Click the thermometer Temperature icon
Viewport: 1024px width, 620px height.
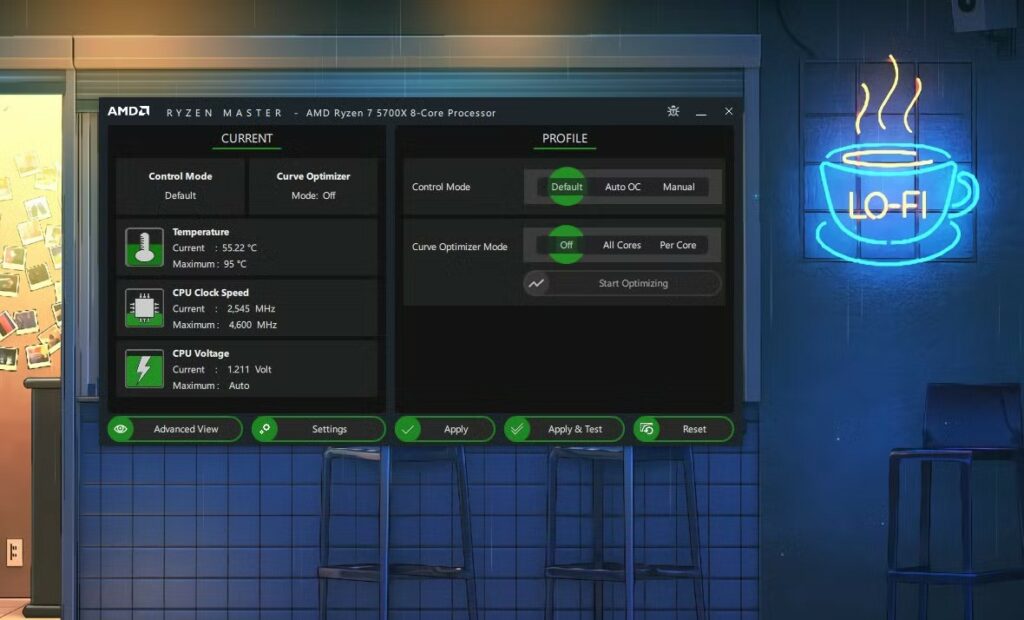pos(144,248)
